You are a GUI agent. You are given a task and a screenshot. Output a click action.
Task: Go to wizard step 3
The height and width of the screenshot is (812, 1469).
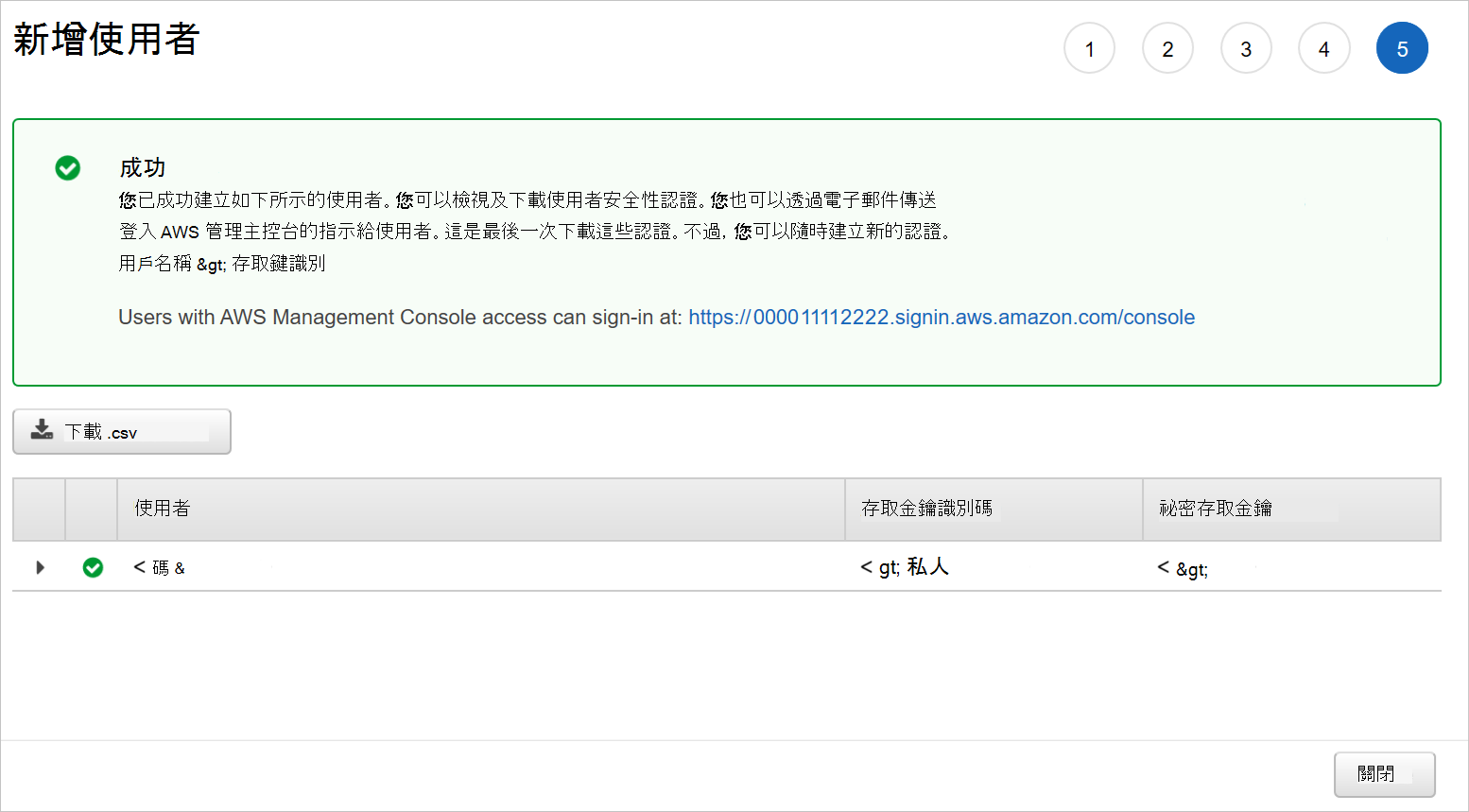pos(1246,48)
